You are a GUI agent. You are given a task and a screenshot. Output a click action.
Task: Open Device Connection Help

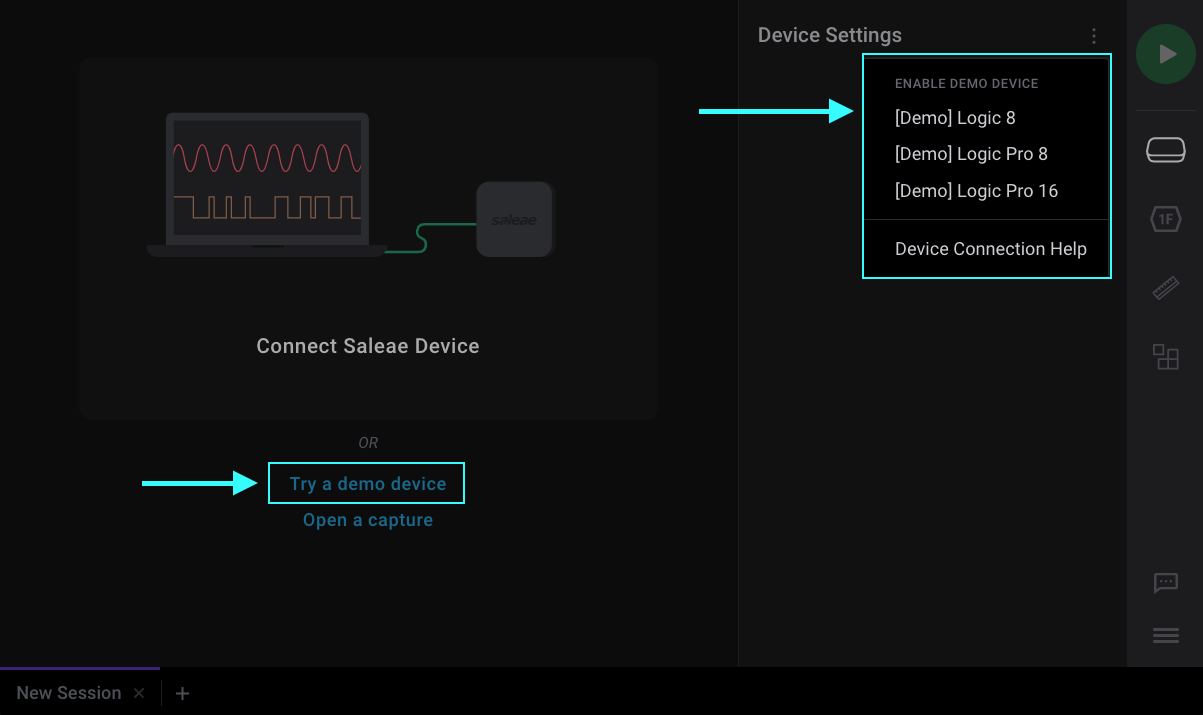990,248
